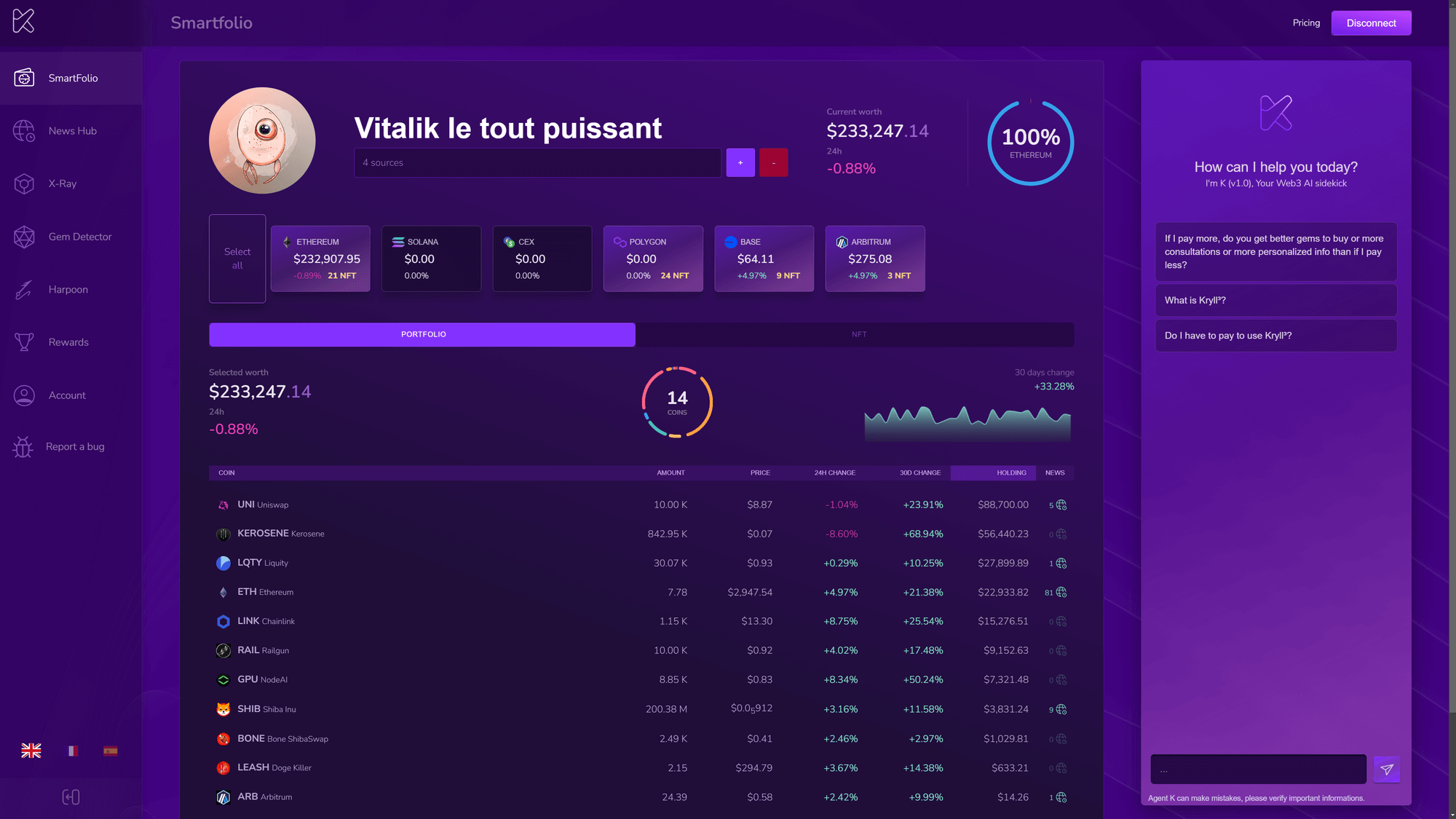Open the Pricing link
This screenshot has height=819, width=1456.
[1306, 23]
